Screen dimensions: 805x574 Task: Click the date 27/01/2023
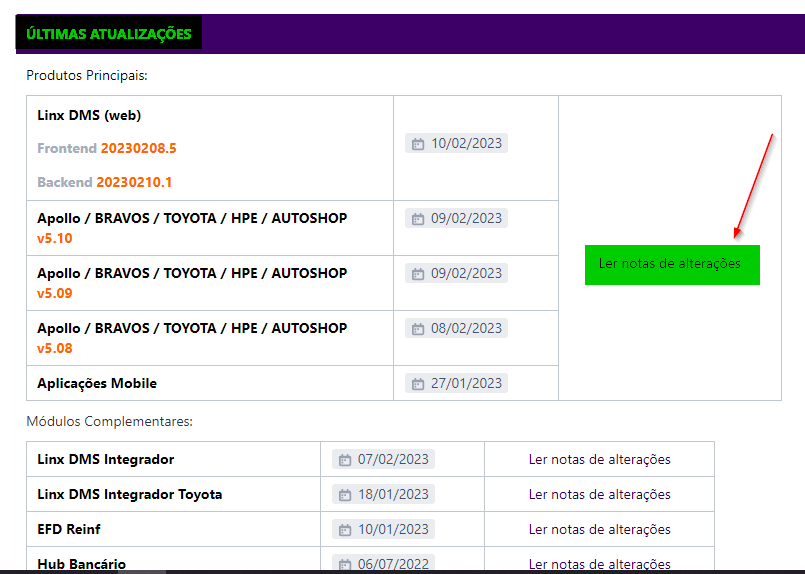click(x=466, y=383)
